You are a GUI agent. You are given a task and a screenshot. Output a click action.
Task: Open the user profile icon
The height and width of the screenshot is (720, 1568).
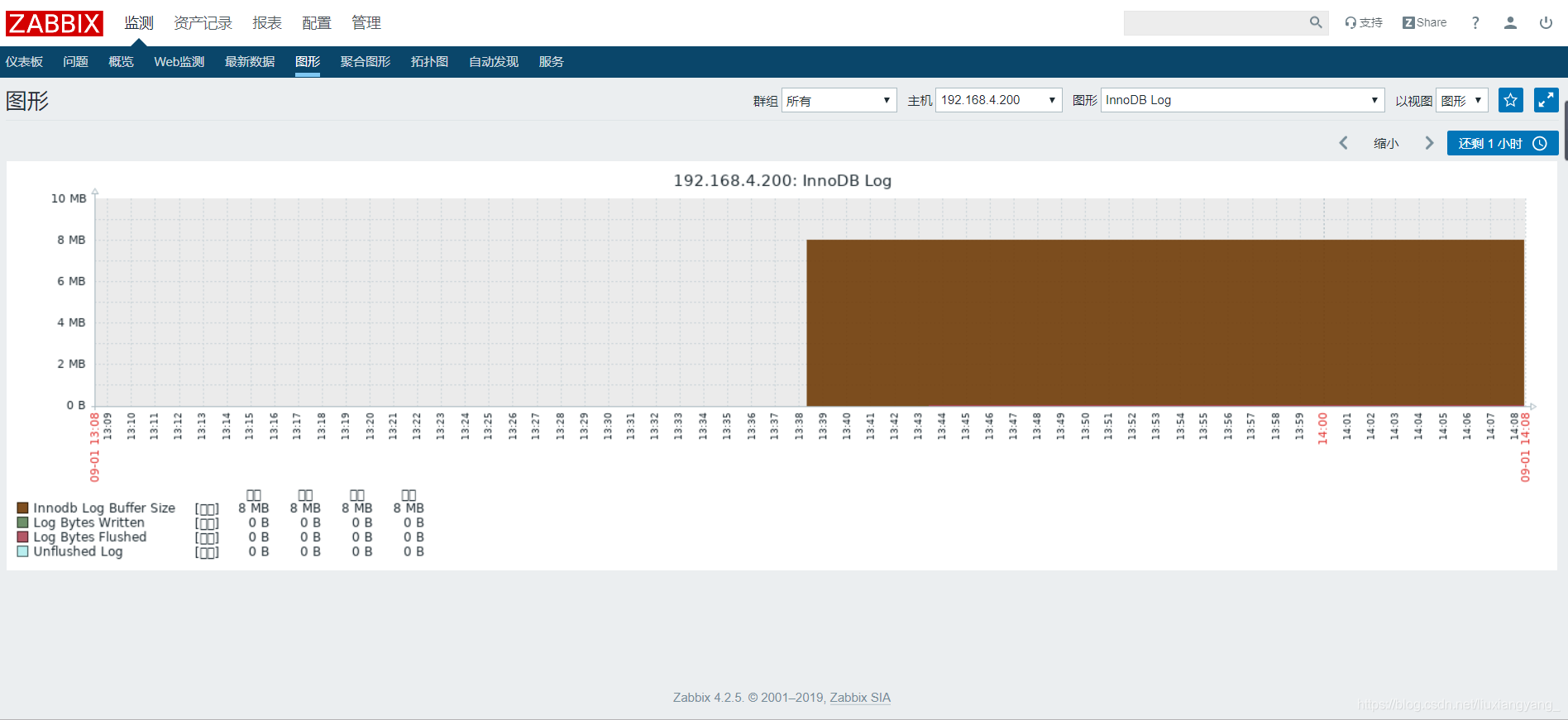click(x=1510, y=23)
